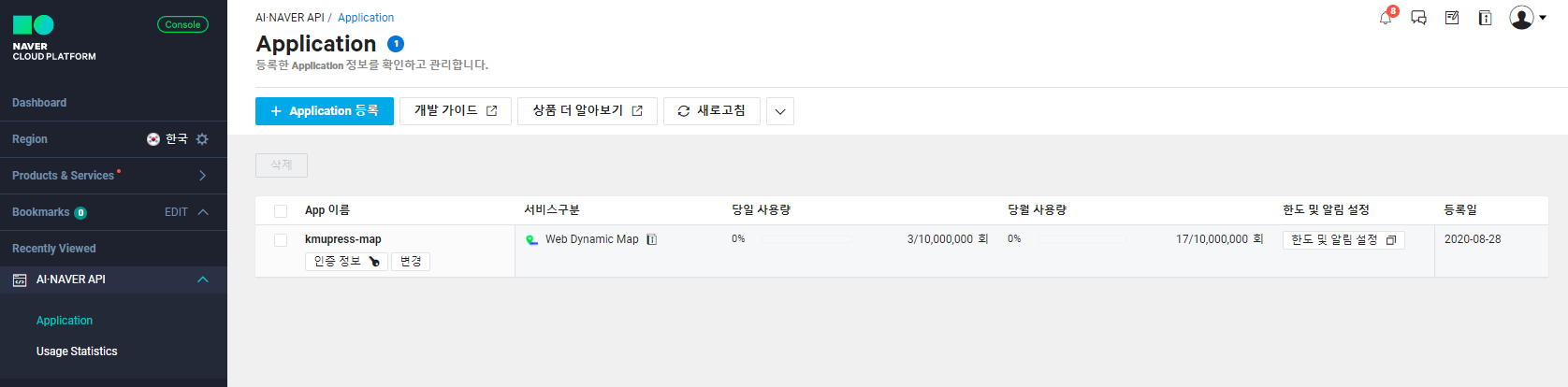Click the 새로고침 refresh button

coord(712,111)
